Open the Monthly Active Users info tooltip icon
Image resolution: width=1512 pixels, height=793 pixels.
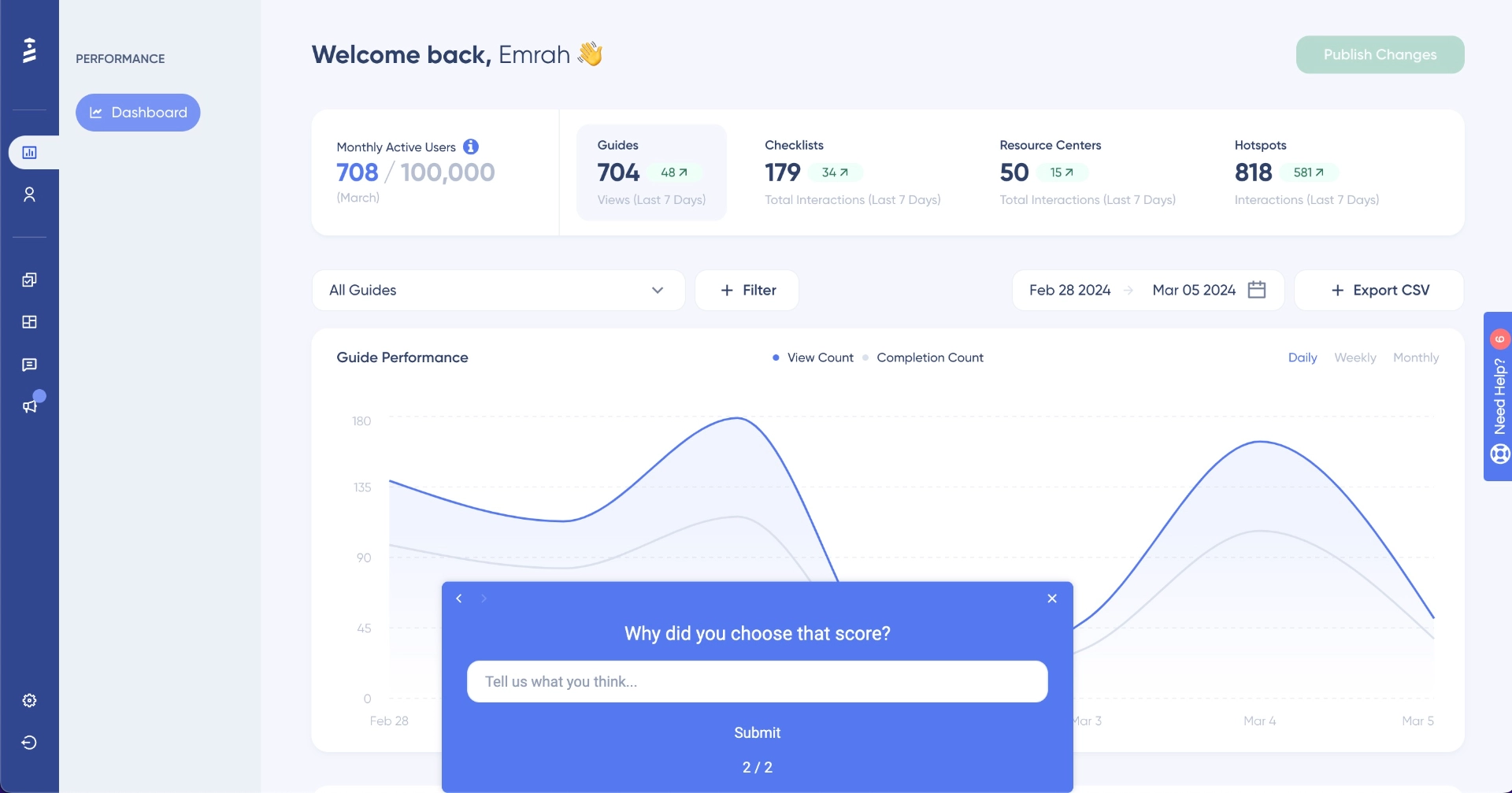coord(470,146)
